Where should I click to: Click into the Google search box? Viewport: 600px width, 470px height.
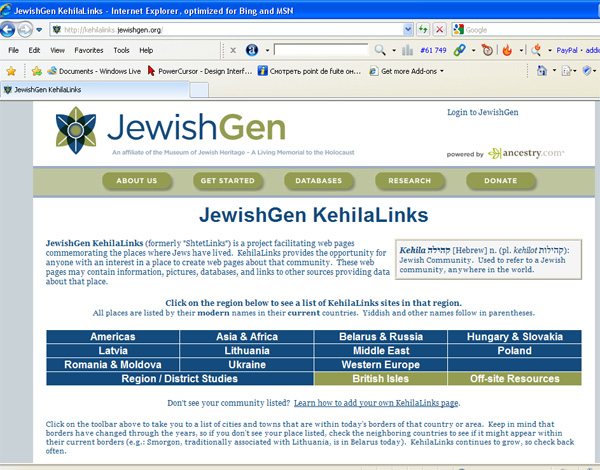532,29
